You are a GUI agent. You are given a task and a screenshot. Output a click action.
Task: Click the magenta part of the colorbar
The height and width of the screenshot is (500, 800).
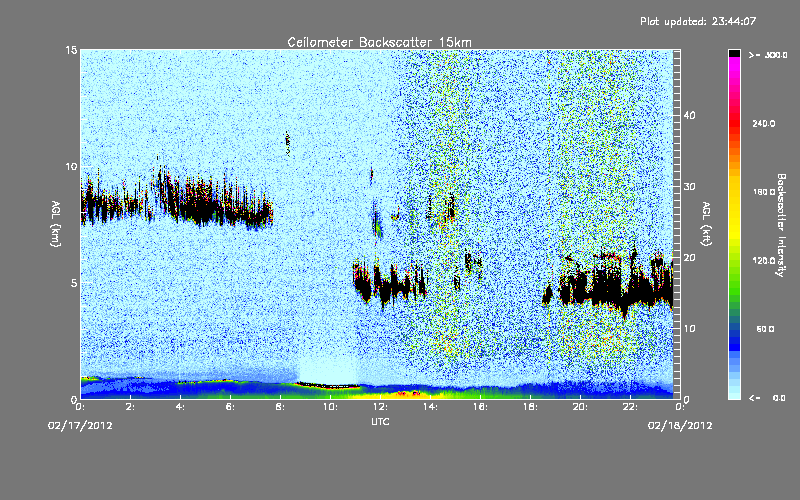point(734,66)
